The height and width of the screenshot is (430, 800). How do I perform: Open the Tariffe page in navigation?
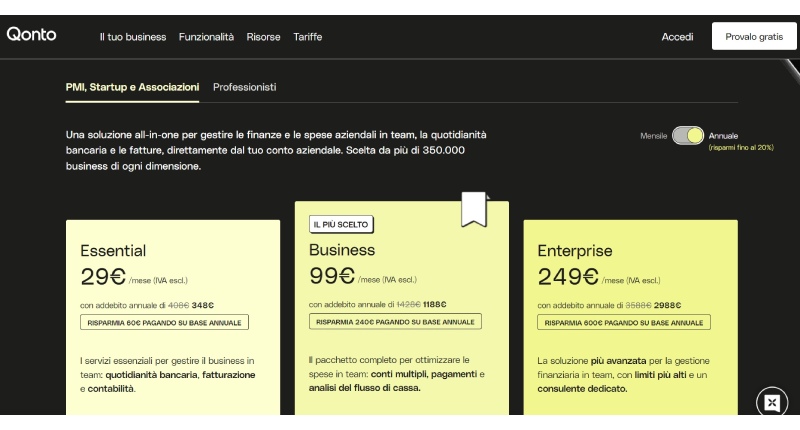click(x=308, y=37)
